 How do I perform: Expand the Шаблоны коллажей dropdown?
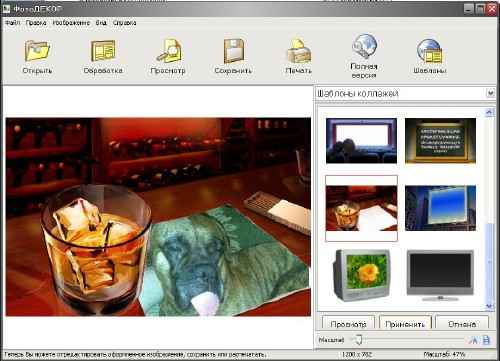(x=490, y=93)
